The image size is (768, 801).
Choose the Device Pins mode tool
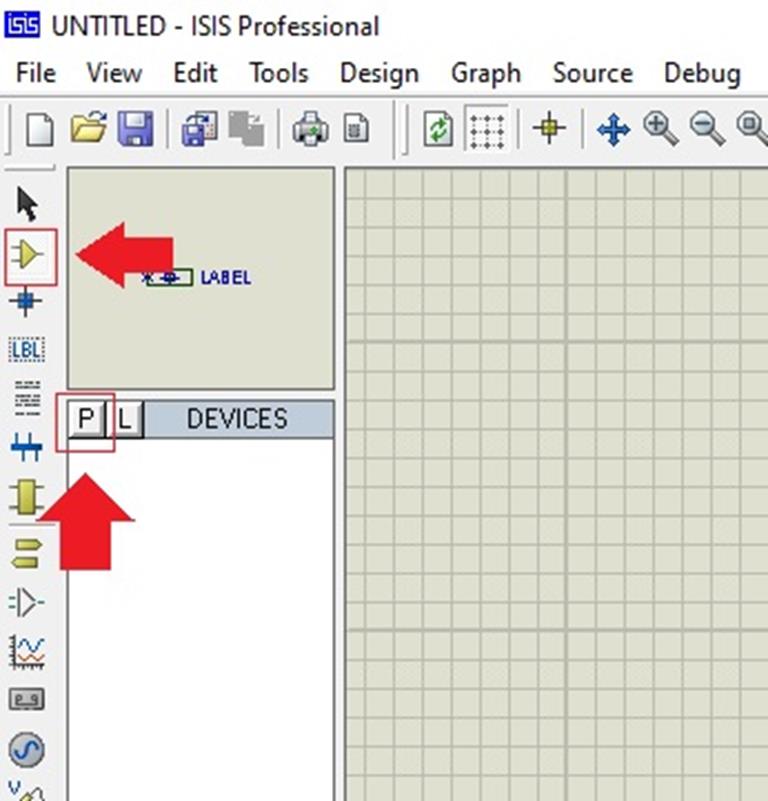(x=27, y=603)
